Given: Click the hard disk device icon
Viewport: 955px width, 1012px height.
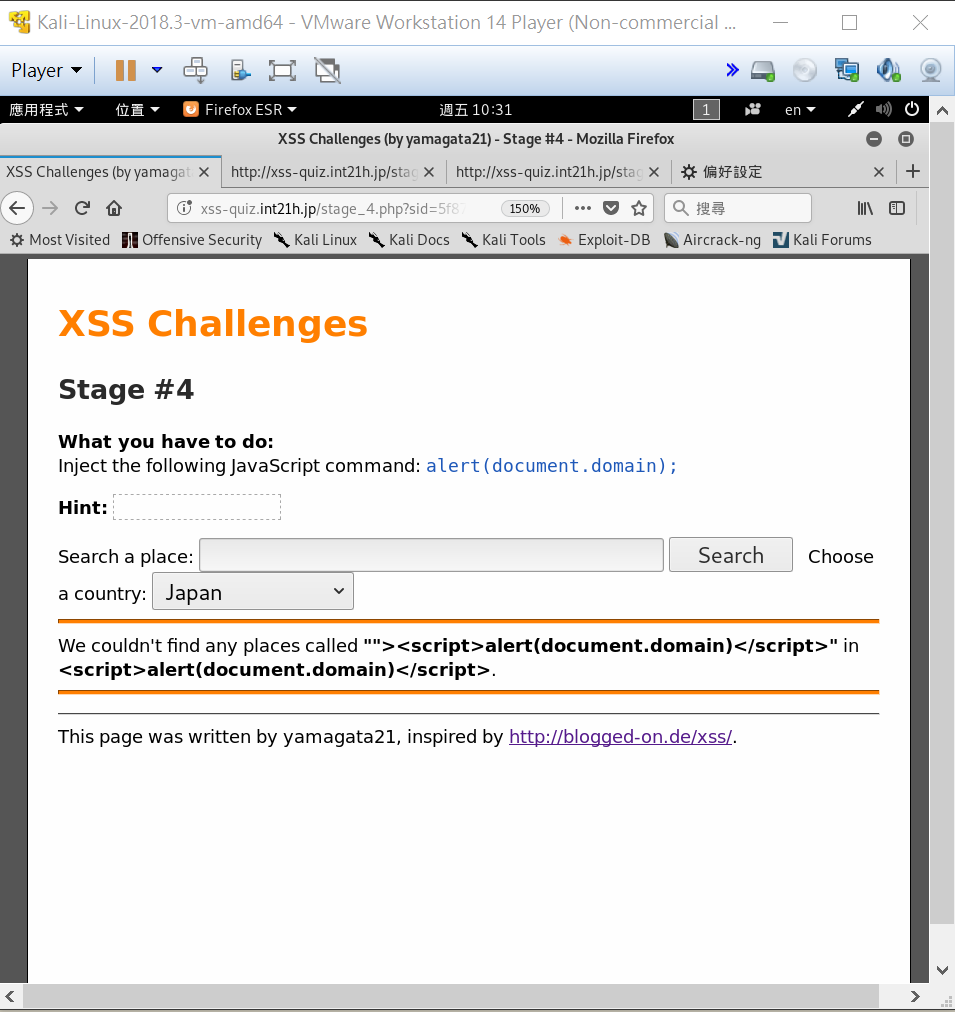Looking at the screenshot, I should [763, 70].
